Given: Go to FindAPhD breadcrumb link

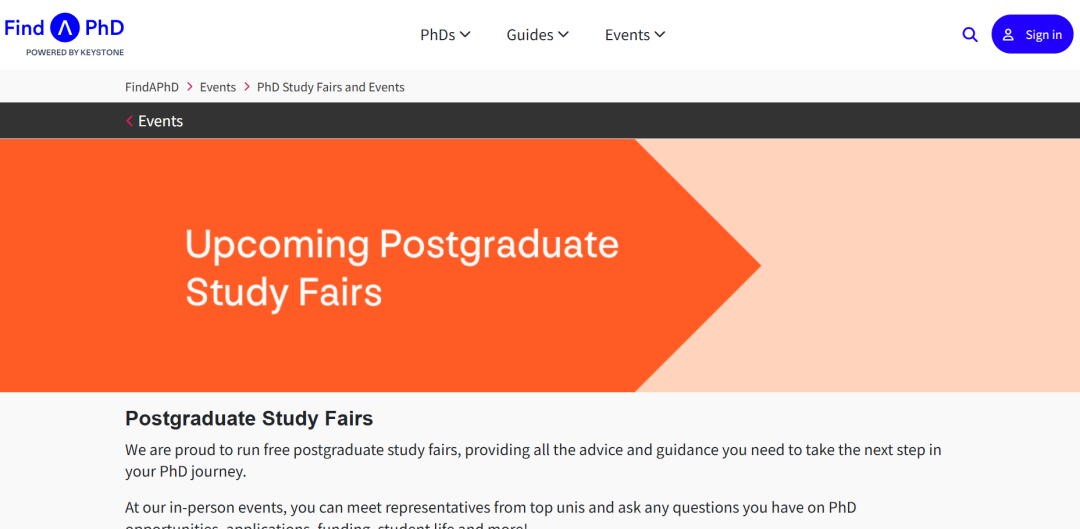Looking at the screenshot, I should coord(152,87).
